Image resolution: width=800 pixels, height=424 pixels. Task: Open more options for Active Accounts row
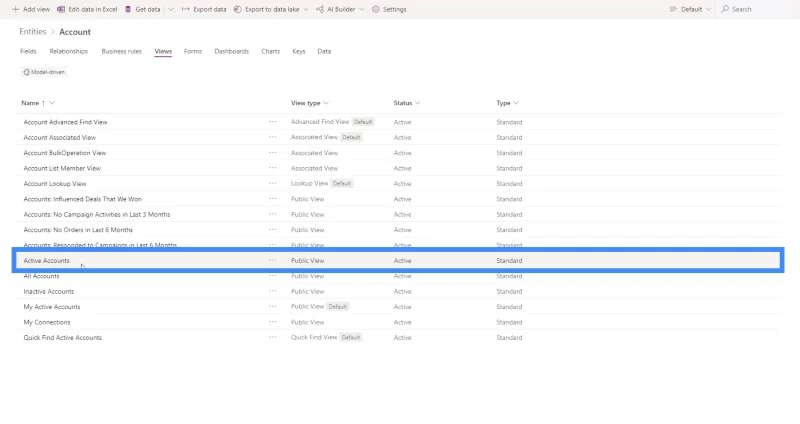[x=273, y=260]
